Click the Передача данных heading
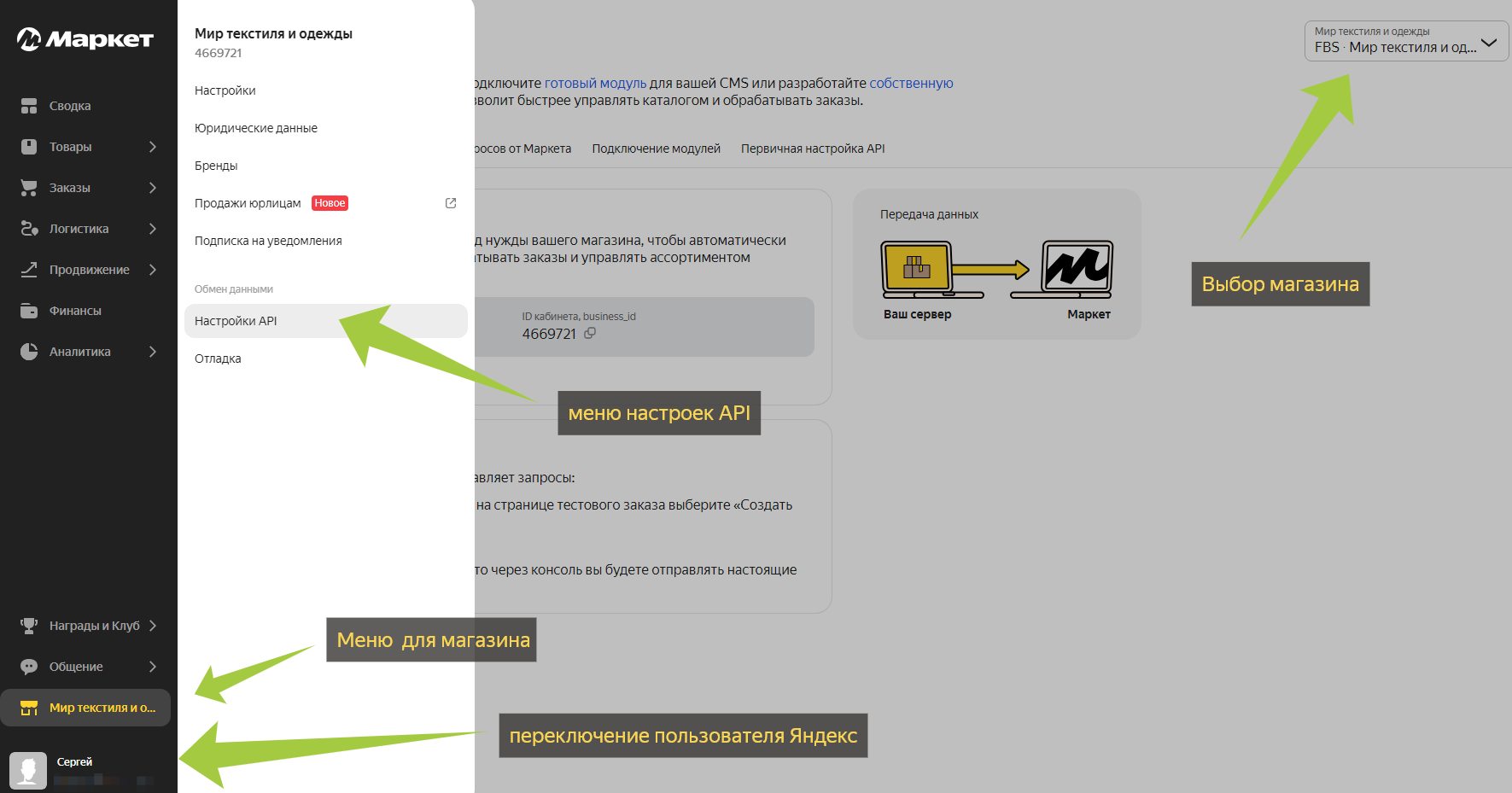The width and height of the screenshot is (1512, 793). [930, 214]
